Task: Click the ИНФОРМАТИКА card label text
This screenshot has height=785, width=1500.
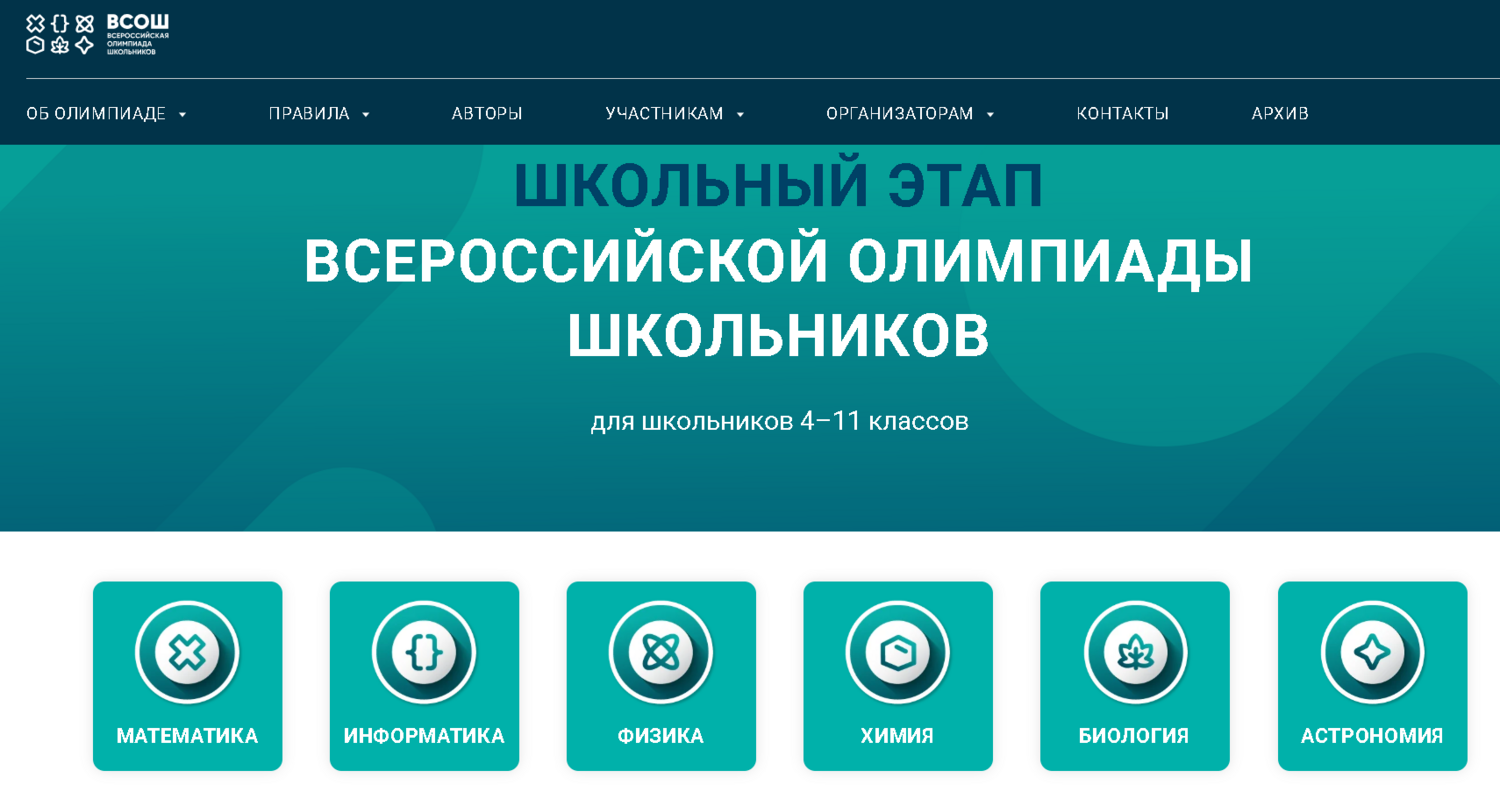Action: [x=424, y=736]
